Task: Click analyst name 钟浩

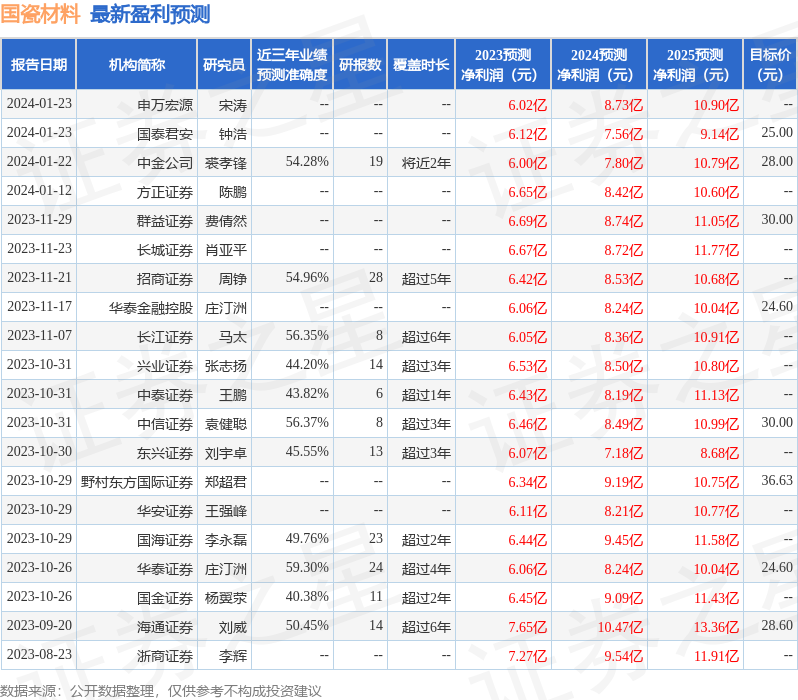Action: tap(233, 134)
